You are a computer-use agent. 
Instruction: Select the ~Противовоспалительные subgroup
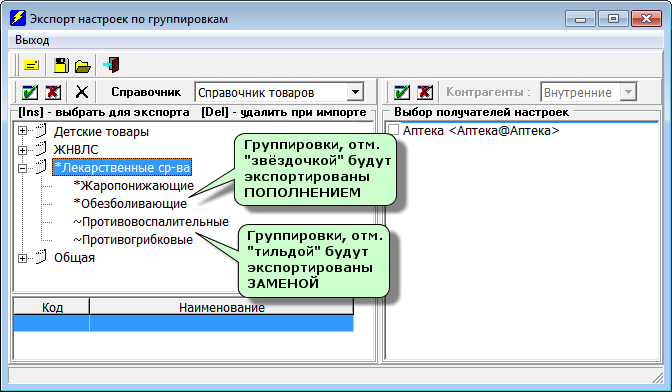[151, 221]
